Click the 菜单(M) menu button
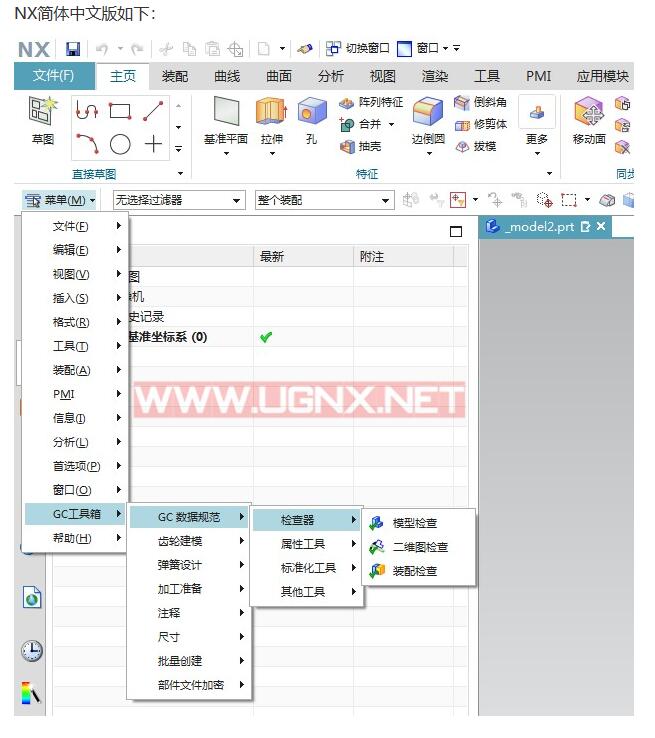 coord(60,200)
